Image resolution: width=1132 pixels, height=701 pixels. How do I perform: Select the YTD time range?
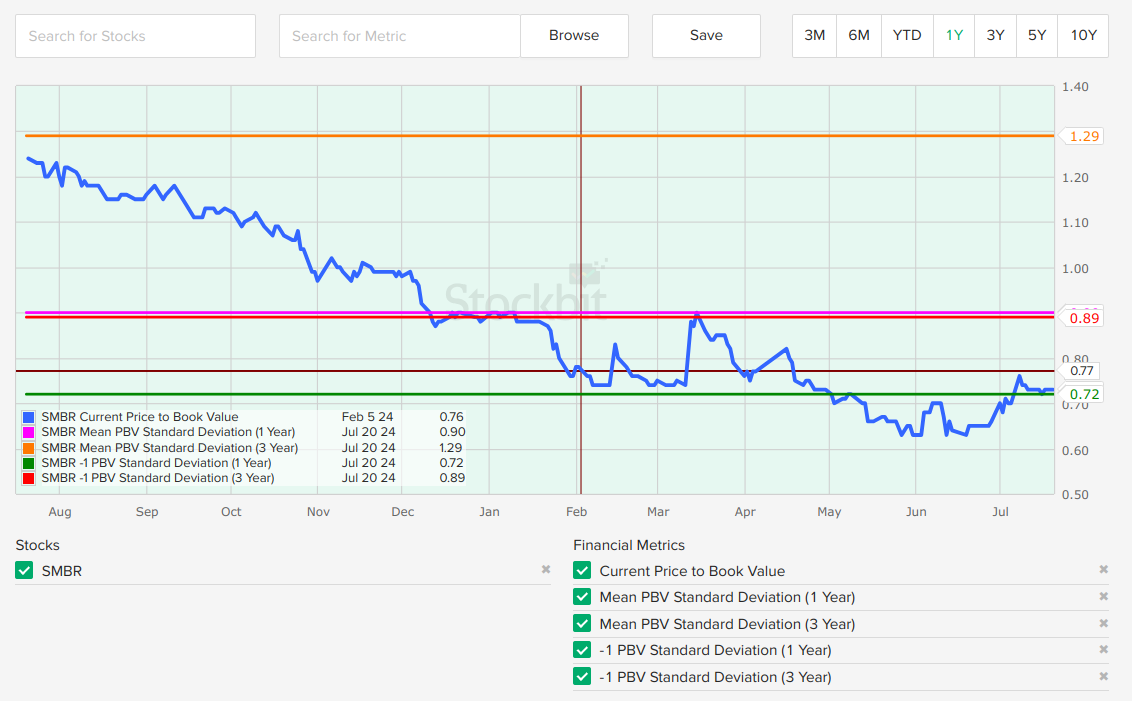pos(906,35)
